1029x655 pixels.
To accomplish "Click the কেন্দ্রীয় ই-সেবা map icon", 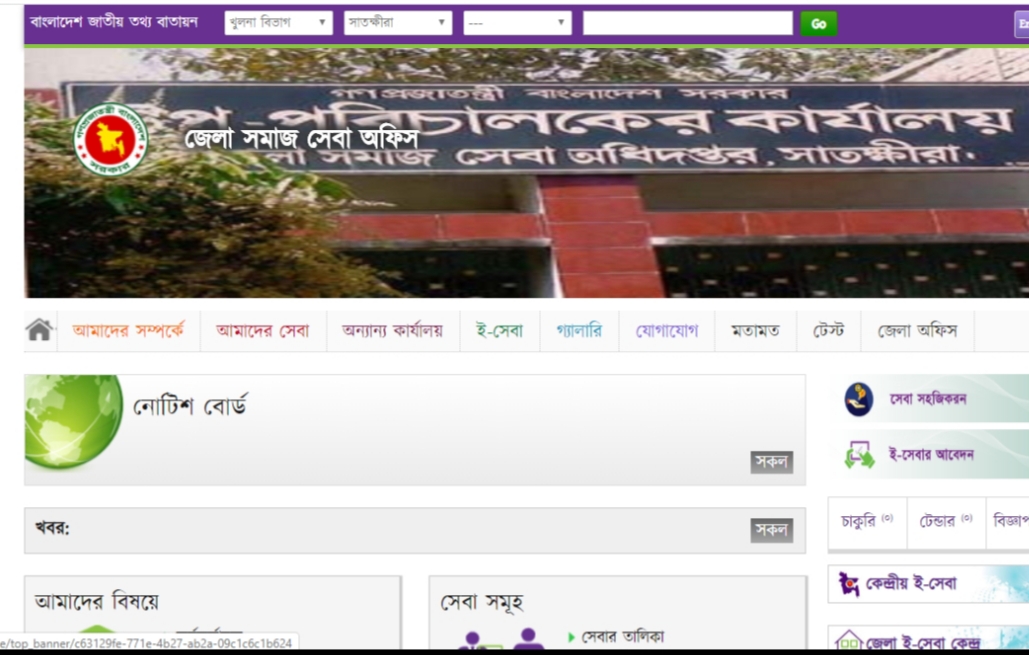I will click(849, 584).
